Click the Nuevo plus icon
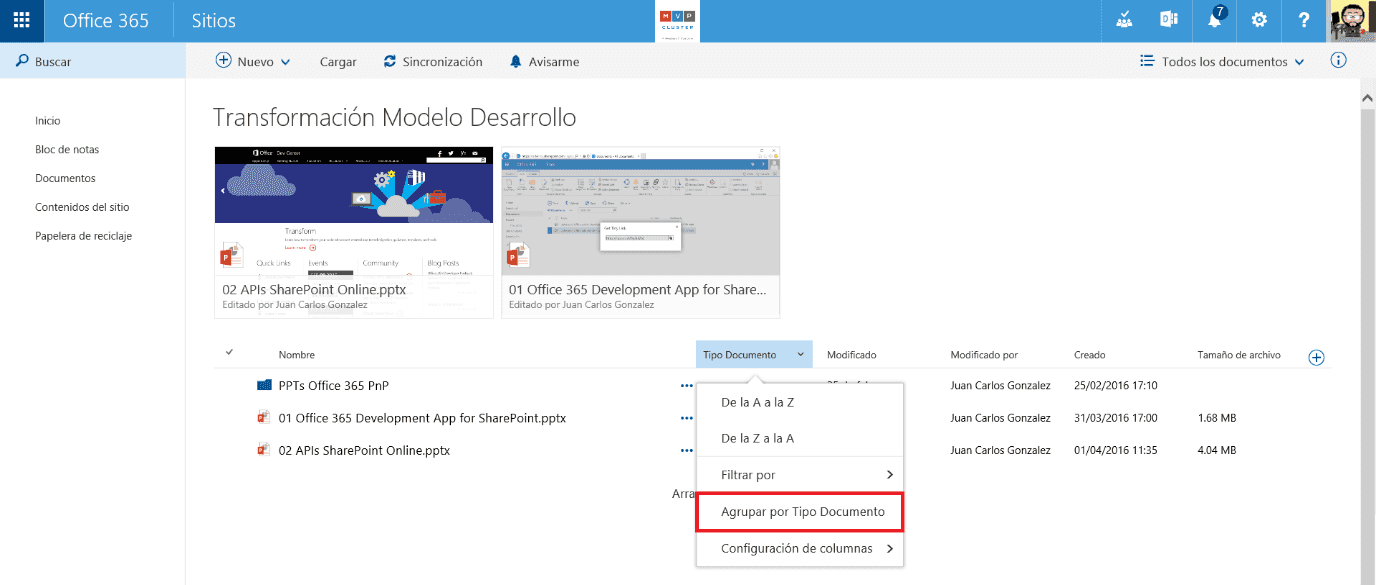The height and width of the screenshot is (585, 1376). pos(224,61)
